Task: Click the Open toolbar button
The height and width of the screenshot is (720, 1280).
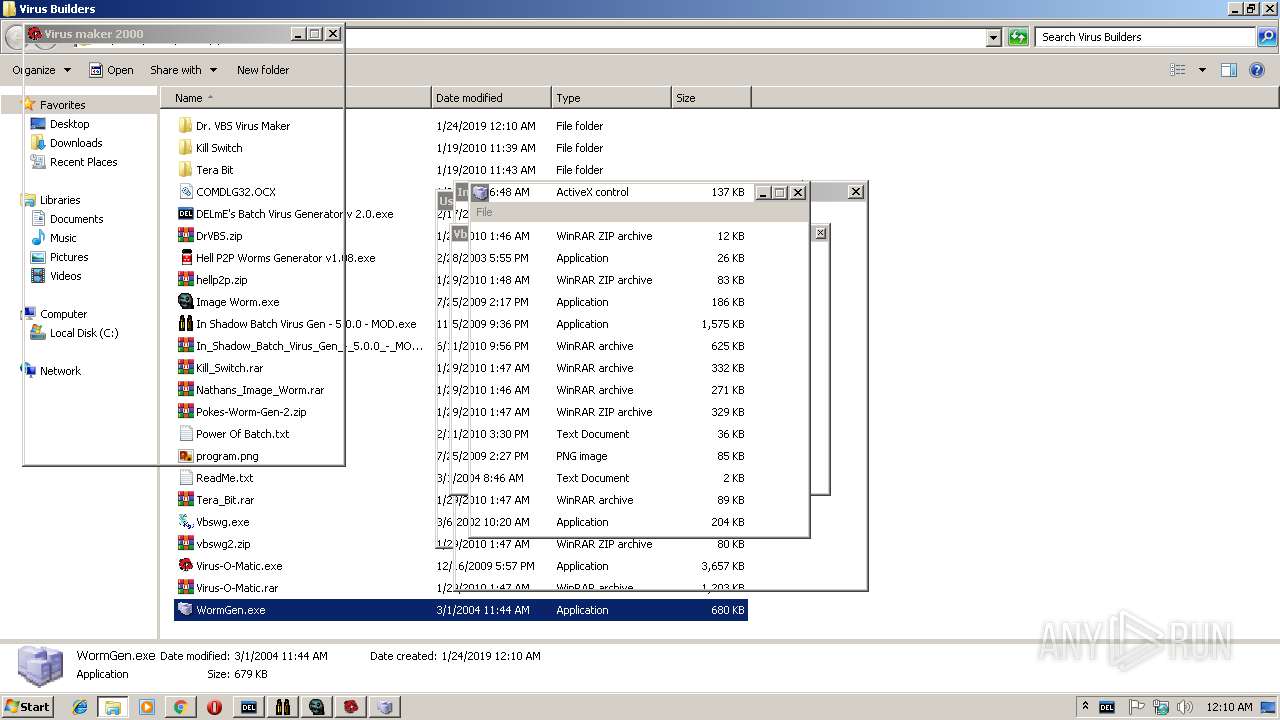Action: [x=111, y=70]
